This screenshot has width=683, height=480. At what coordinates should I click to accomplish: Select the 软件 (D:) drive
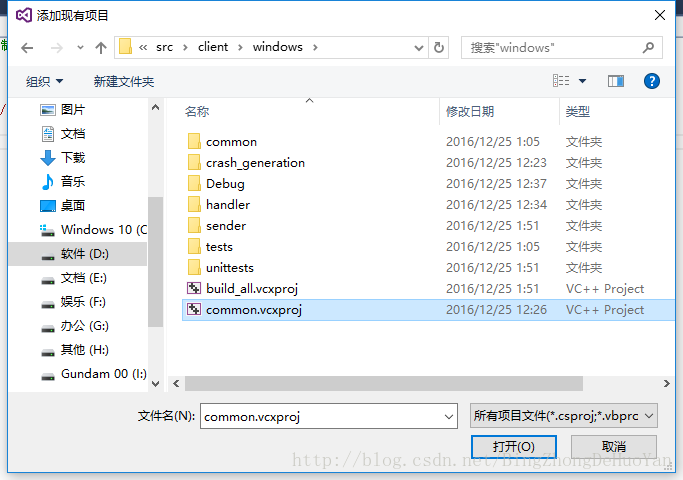[x=78, y=254]
